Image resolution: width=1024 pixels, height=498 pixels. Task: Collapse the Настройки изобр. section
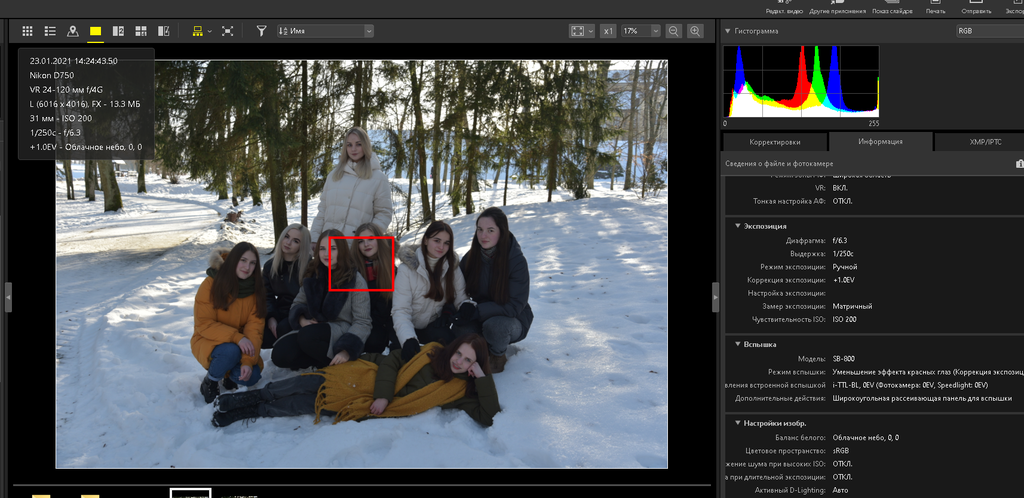(737, 423)
